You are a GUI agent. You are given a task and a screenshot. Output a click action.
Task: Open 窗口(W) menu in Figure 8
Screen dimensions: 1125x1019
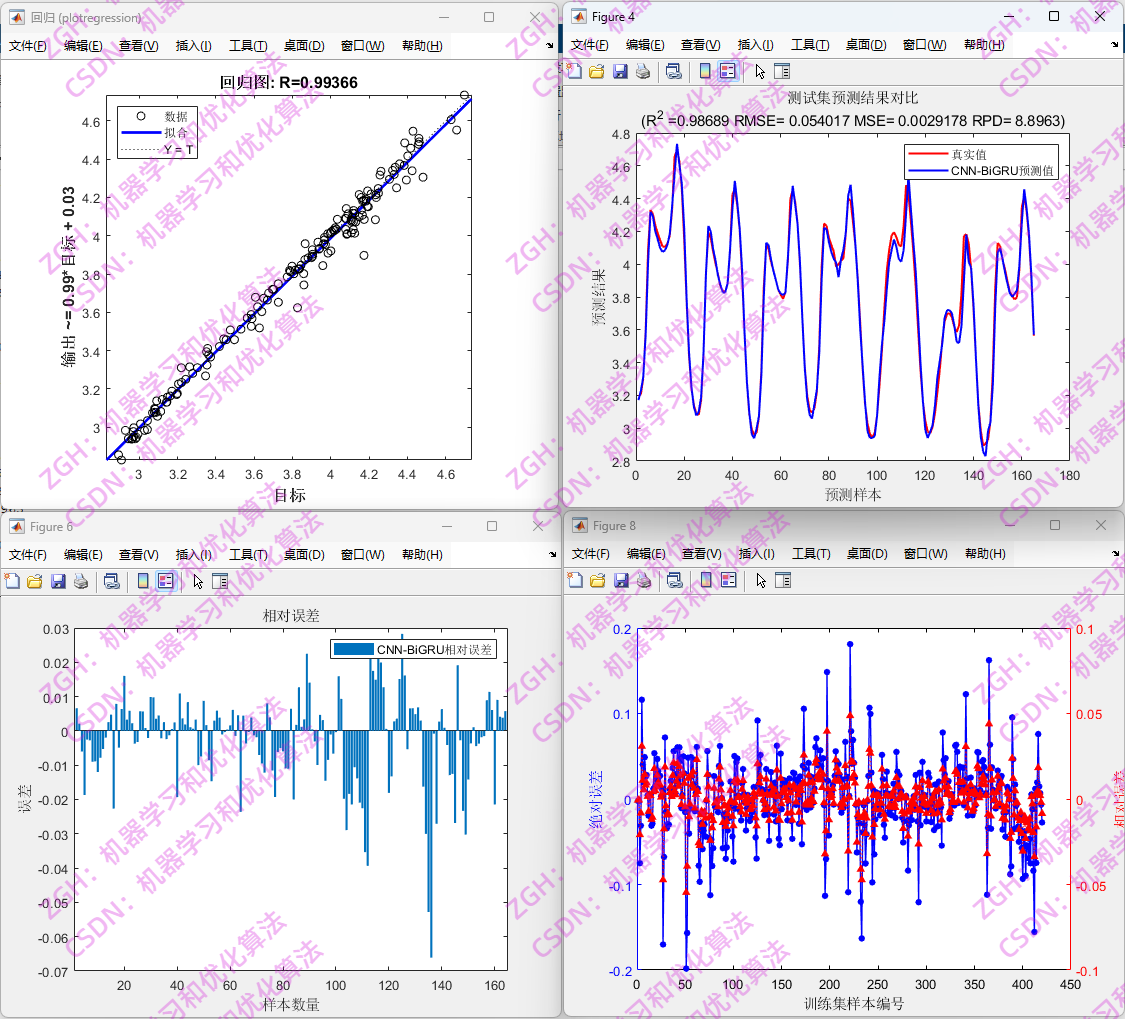pos(926,554)
